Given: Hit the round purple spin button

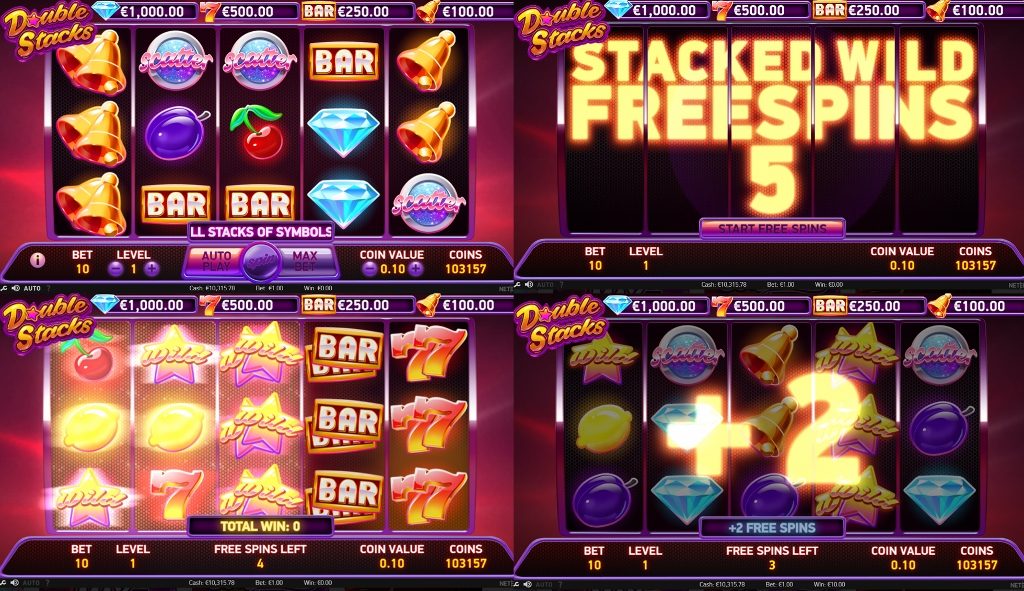Looking at the screenshot, I should pos(262,262).
